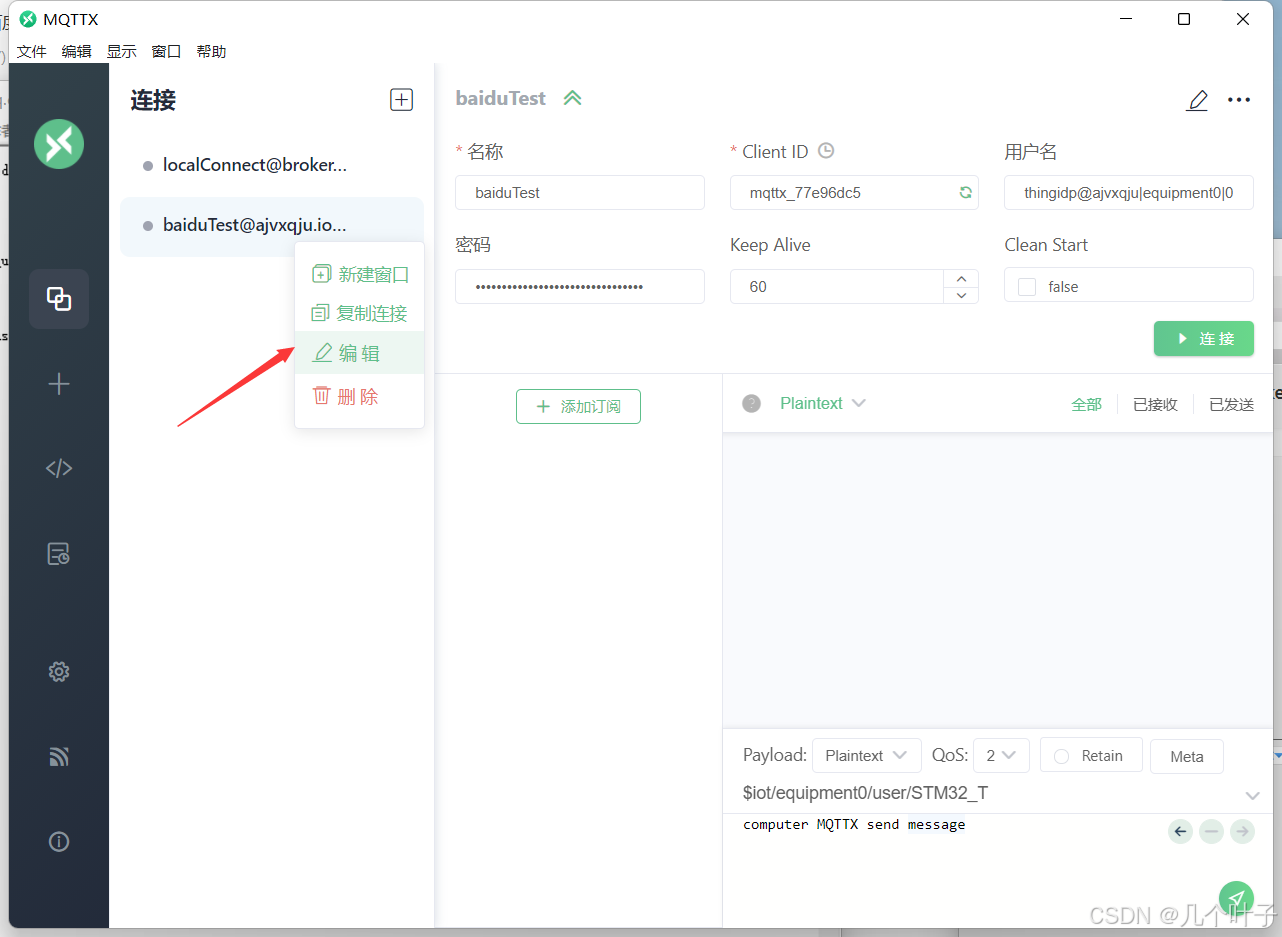Image resolution: width=1282 pixels, height=937 pixels.
Task: Refresh the Client ID with green icon
Action: 965,192
